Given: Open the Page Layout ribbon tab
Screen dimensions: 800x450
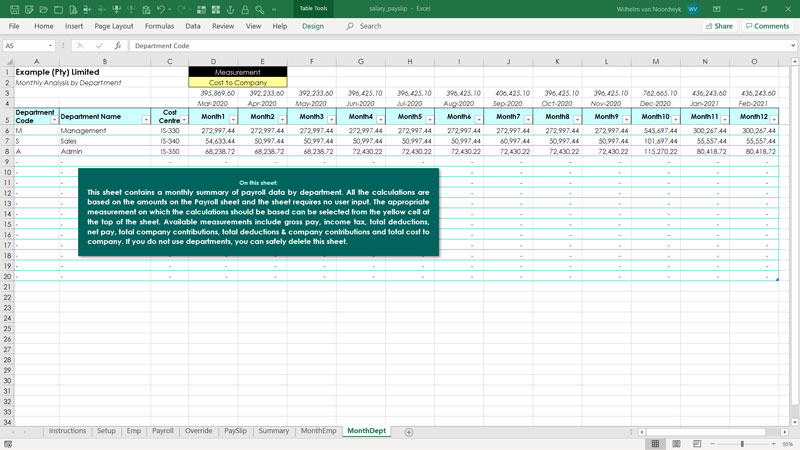Looking at the screenshot, I should click(114, 26).
